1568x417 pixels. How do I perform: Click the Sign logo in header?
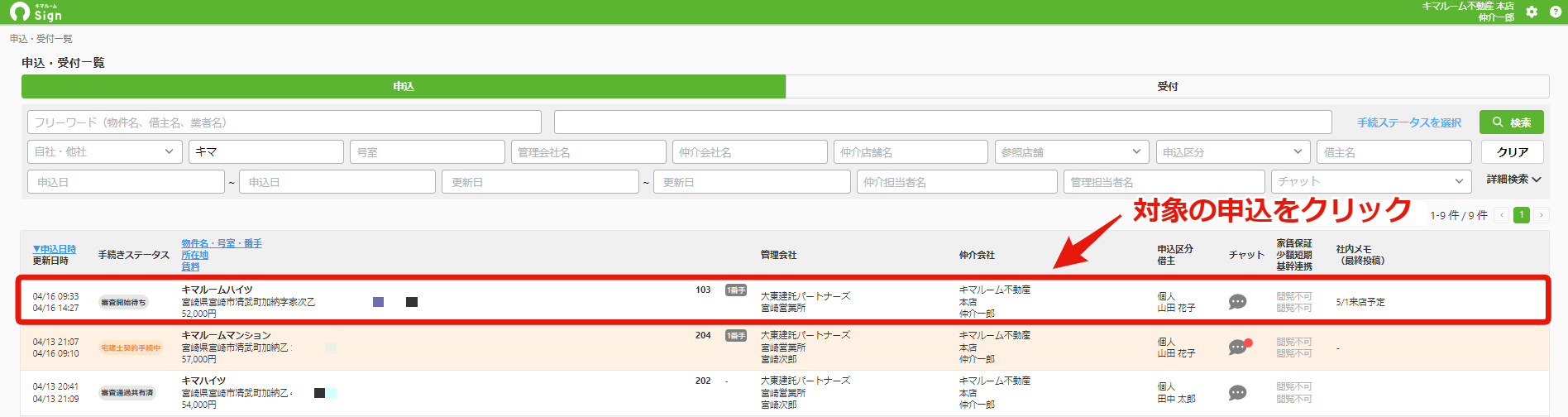point(36,12)
